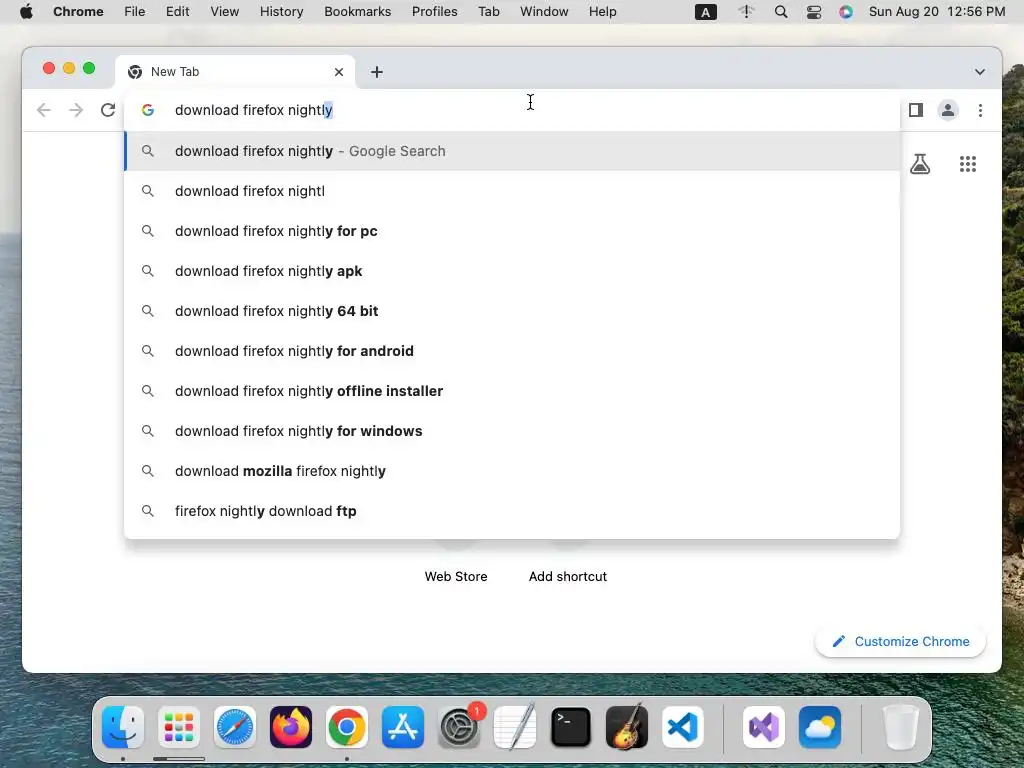Open Control Center in menu bar
The width and height of the screenshot is (1024, 768).
click(x=814, y=12)
